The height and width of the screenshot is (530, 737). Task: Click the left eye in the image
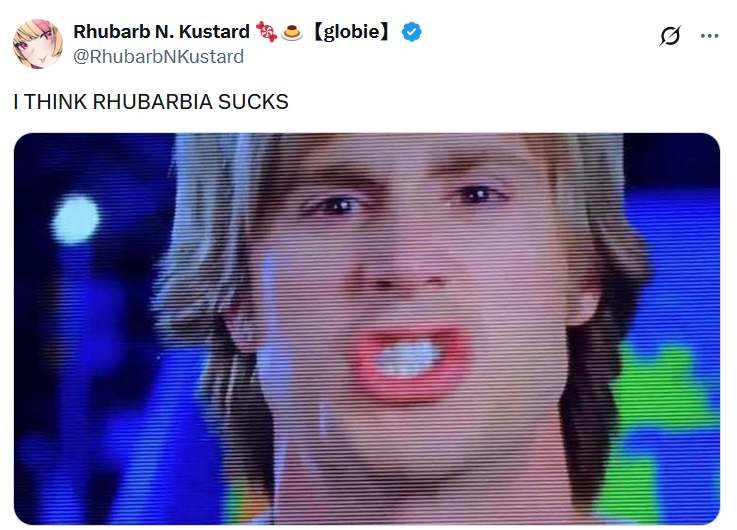tap(336, 205)
